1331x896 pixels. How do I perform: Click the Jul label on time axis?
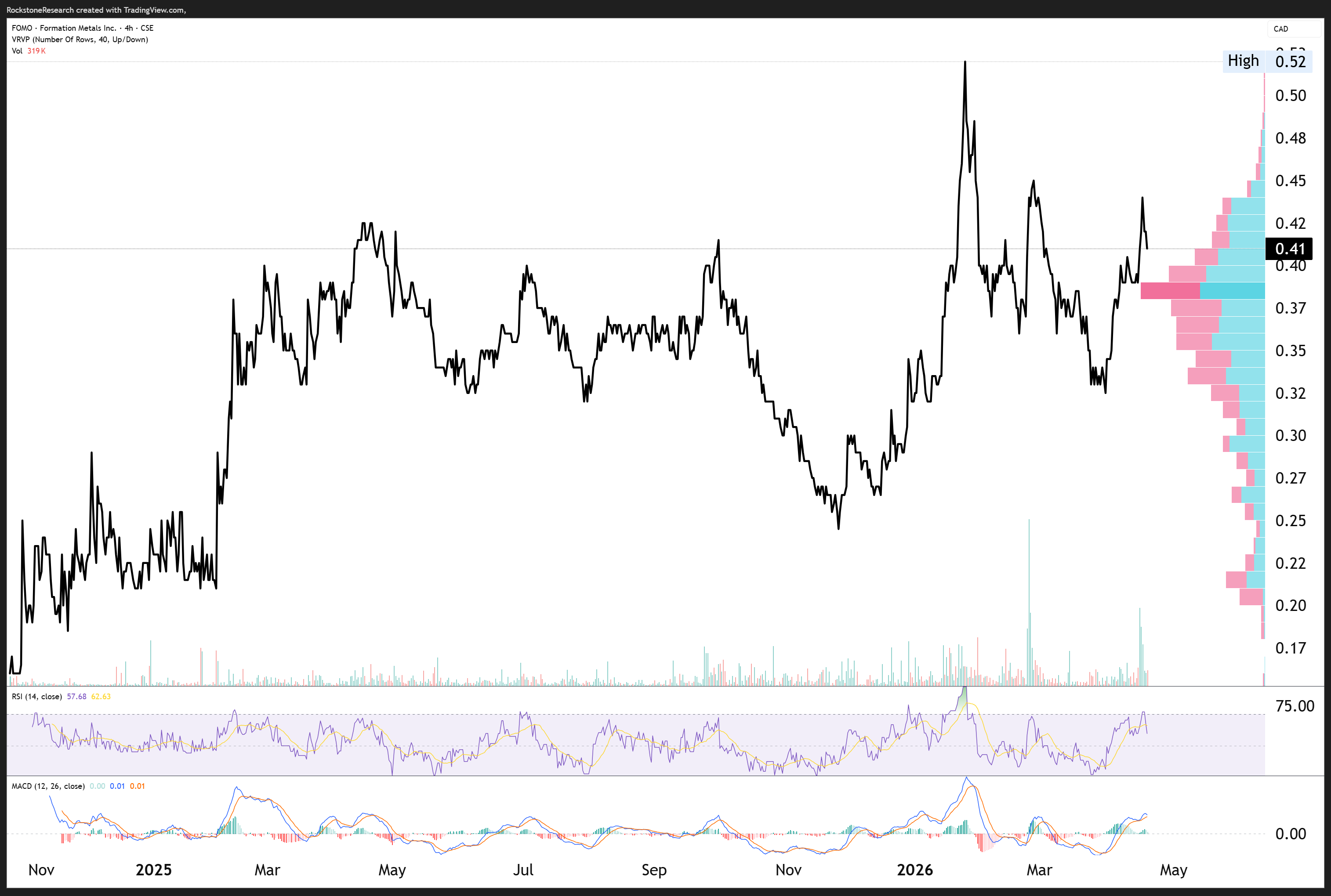coord(522,870)
